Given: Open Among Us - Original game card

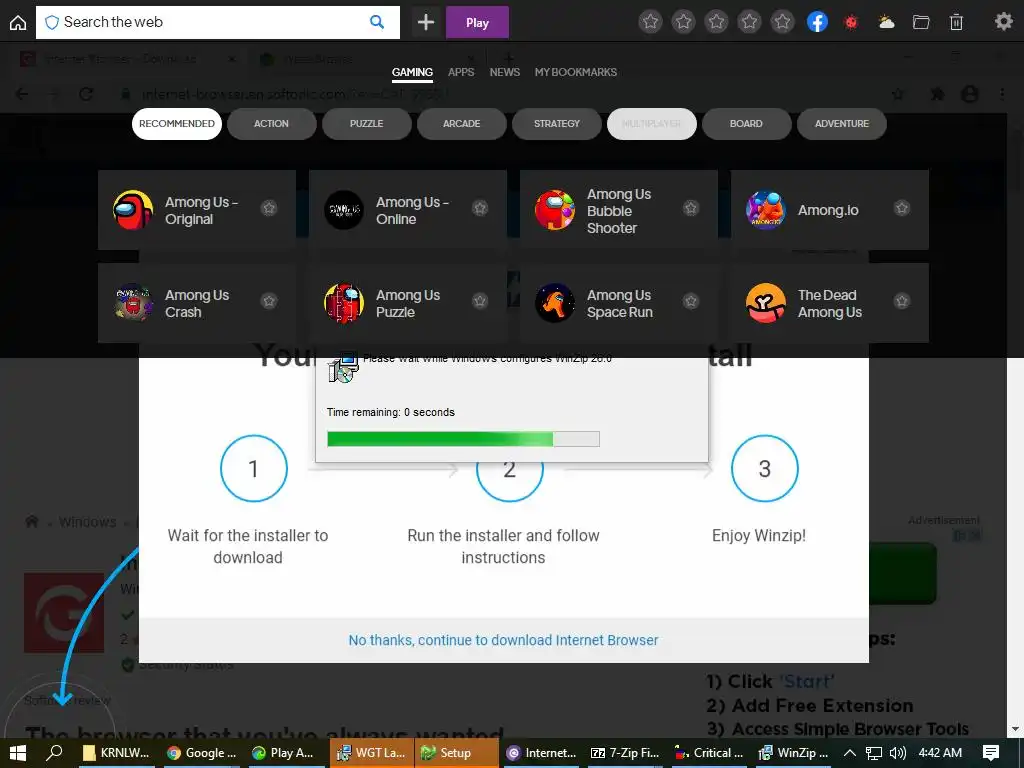Looking at the screenshot, I should pyautogui.click(x=197, y=210).
